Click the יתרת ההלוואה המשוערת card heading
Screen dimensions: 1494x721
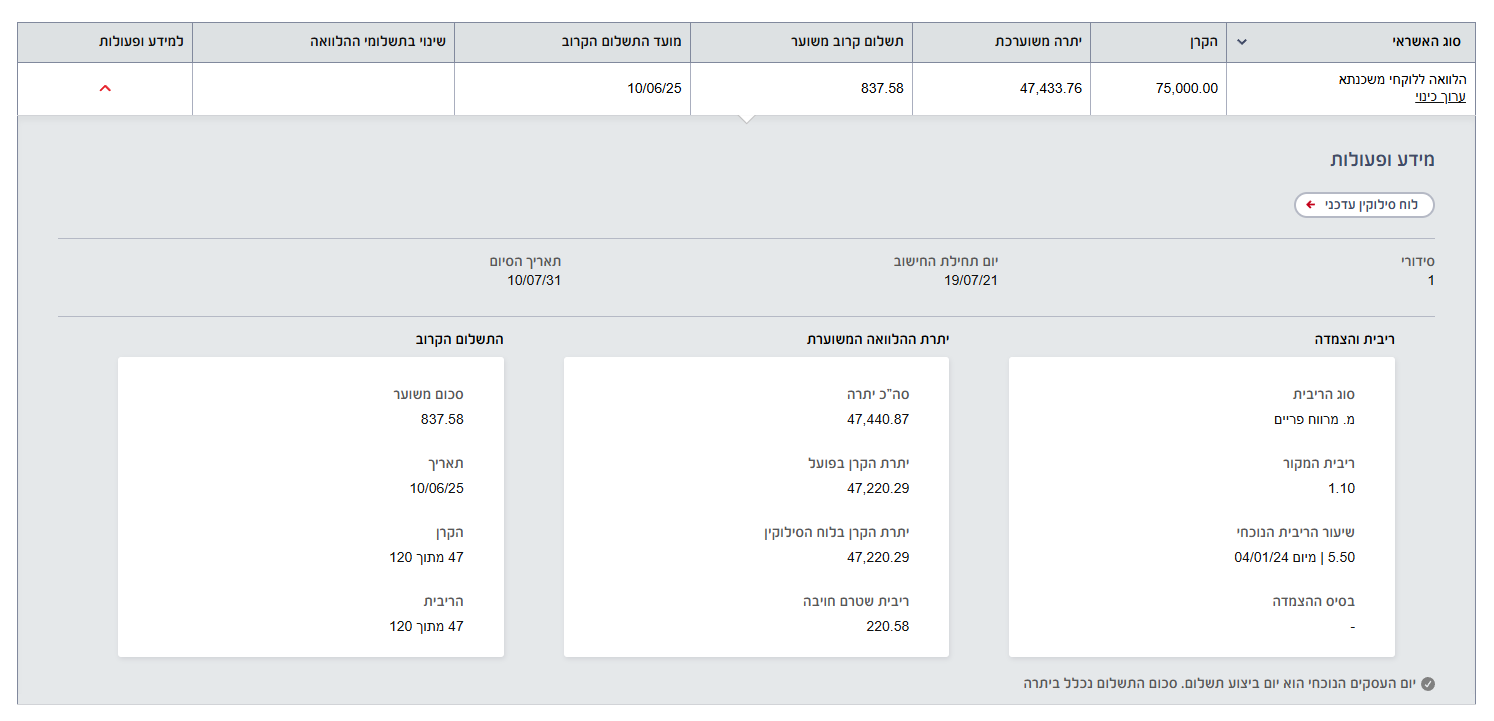(x=877, y=340)
